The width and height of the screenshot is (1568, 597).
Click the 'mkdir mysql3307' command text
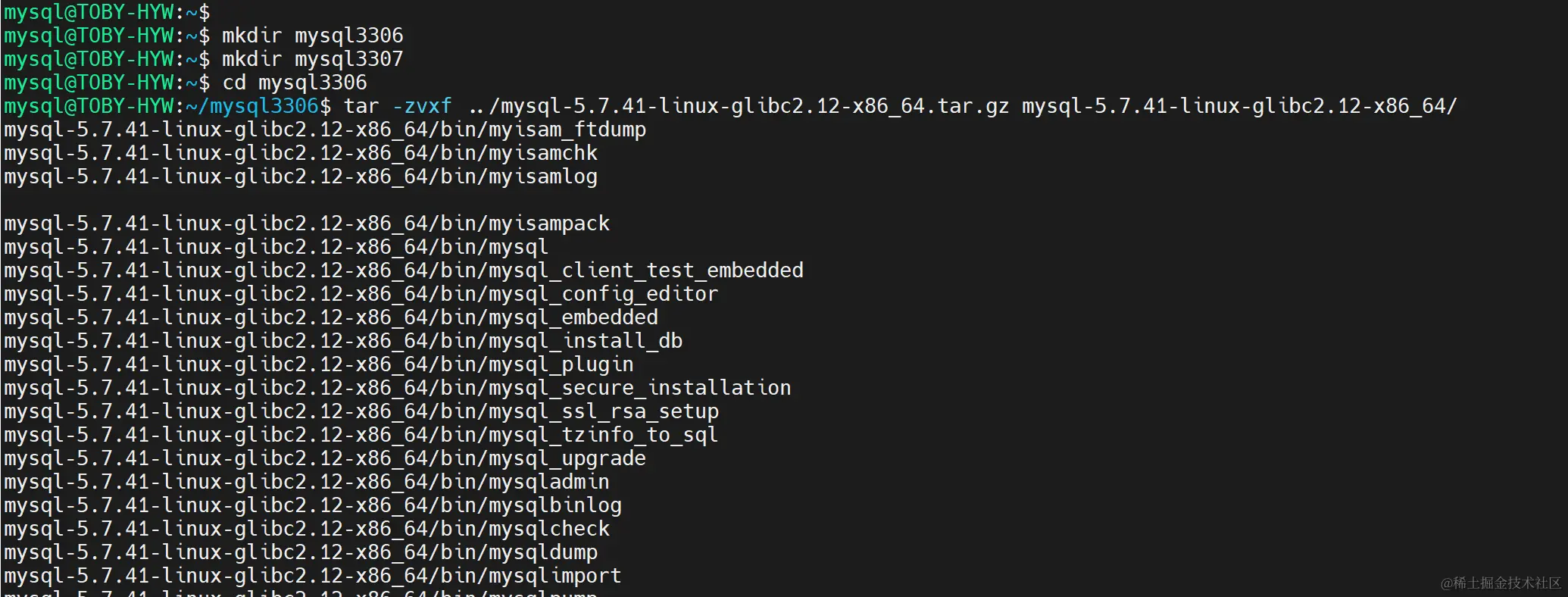(x=312, y=59)
